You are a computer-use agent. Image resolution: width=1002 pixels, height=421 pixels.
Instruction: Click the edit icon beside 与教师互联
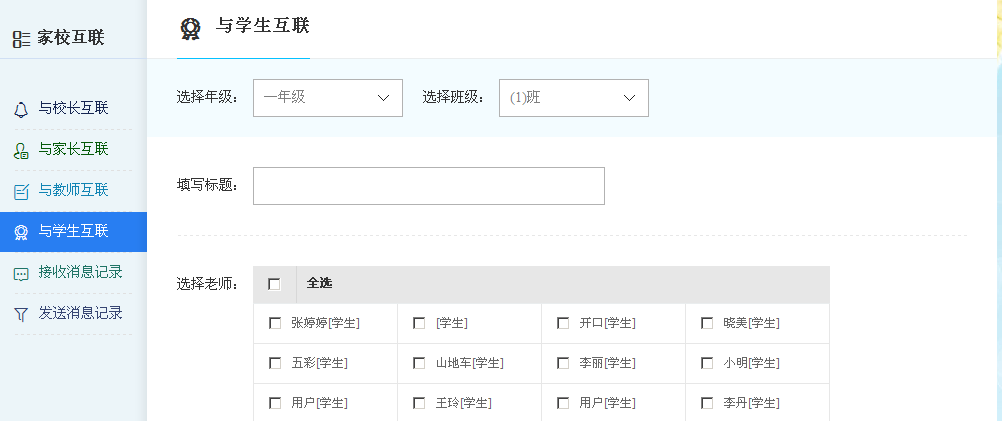(21, 191)
